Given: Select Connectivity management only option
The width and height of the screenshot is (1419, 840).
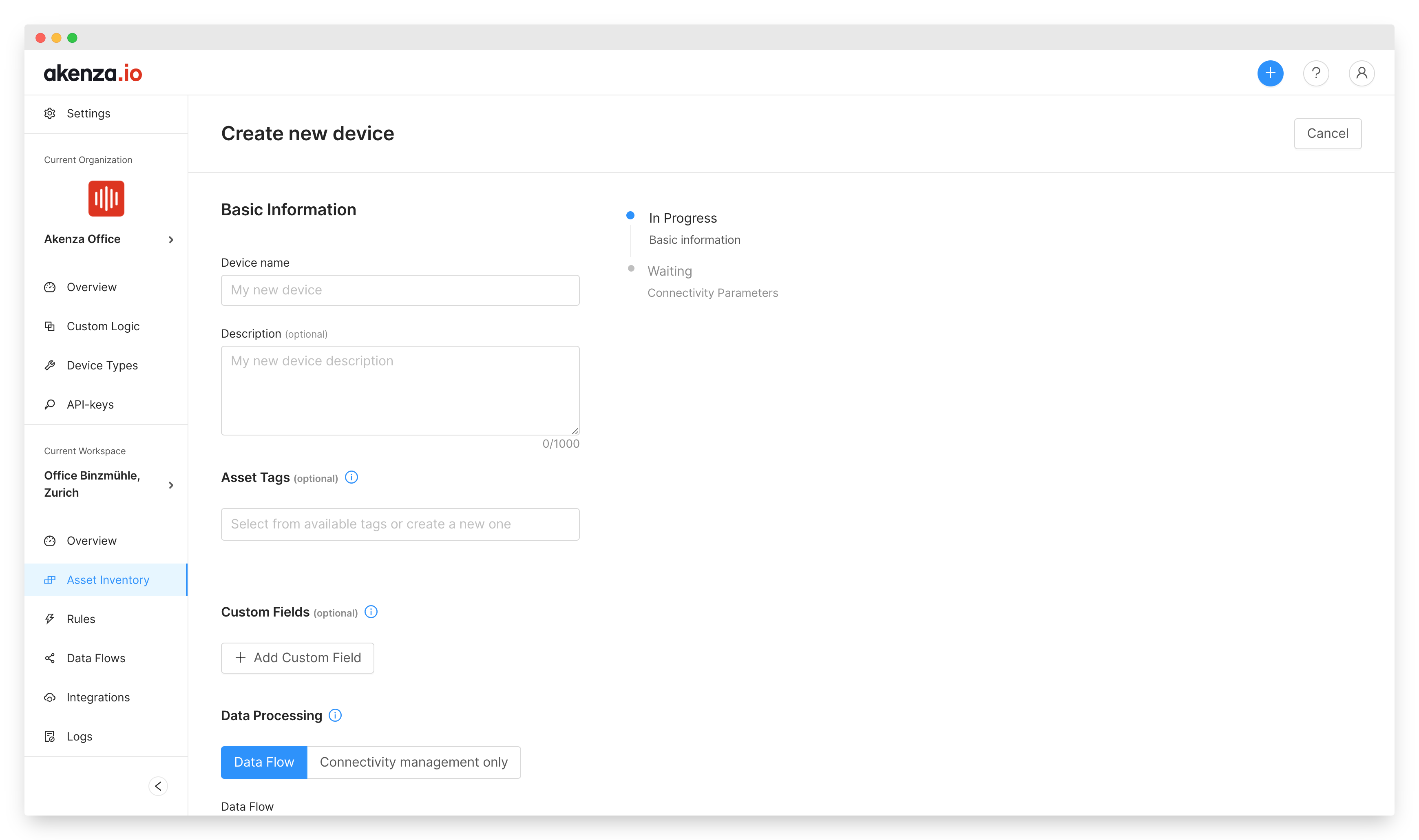Looking at the screenshot, I should [413, 762].
